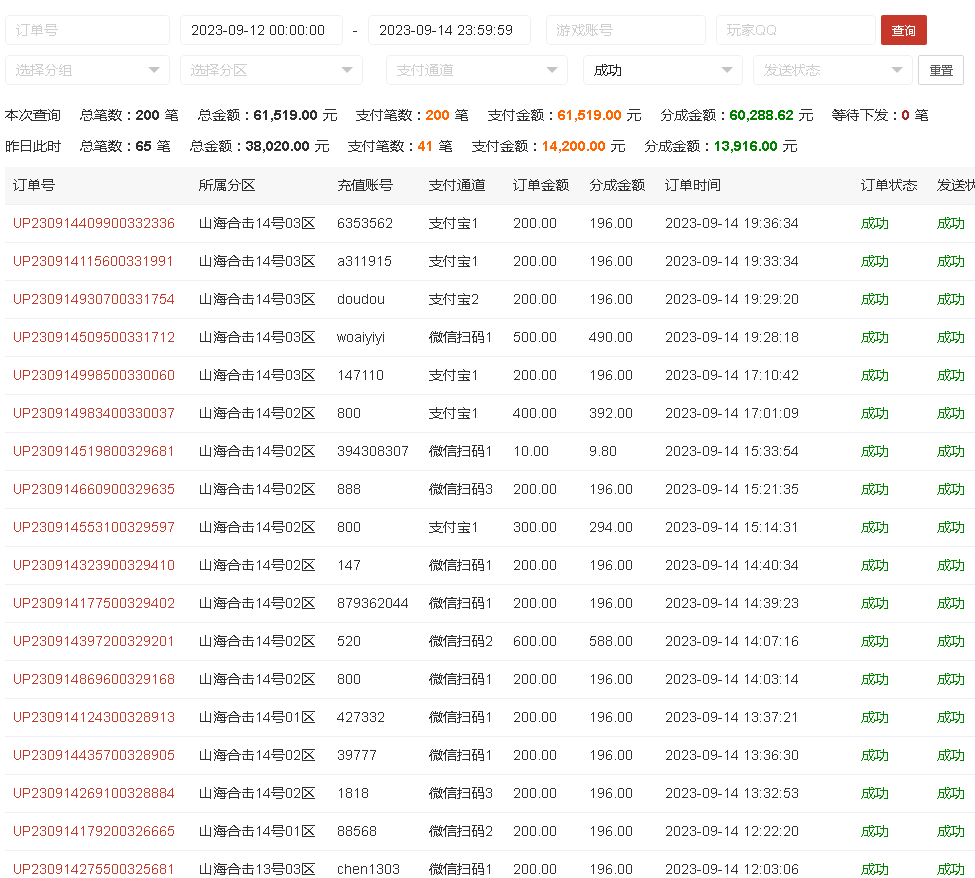Focus the 游戏账号 input field
The height and width of the screenshot is (878, 975).
click(x=625, y=30)
